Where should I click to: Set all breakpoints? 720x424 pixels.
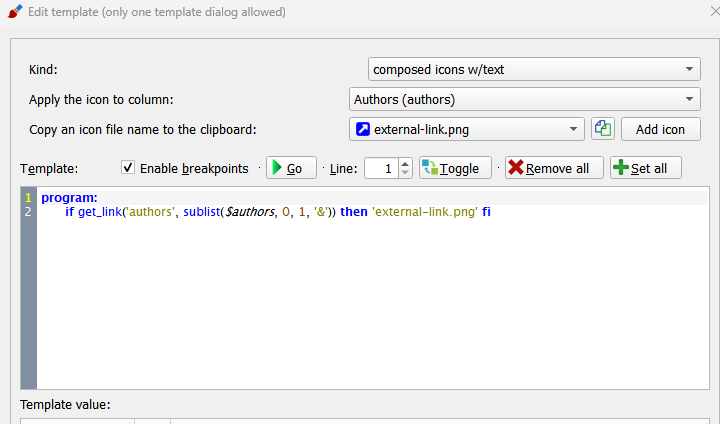point(646,168)
